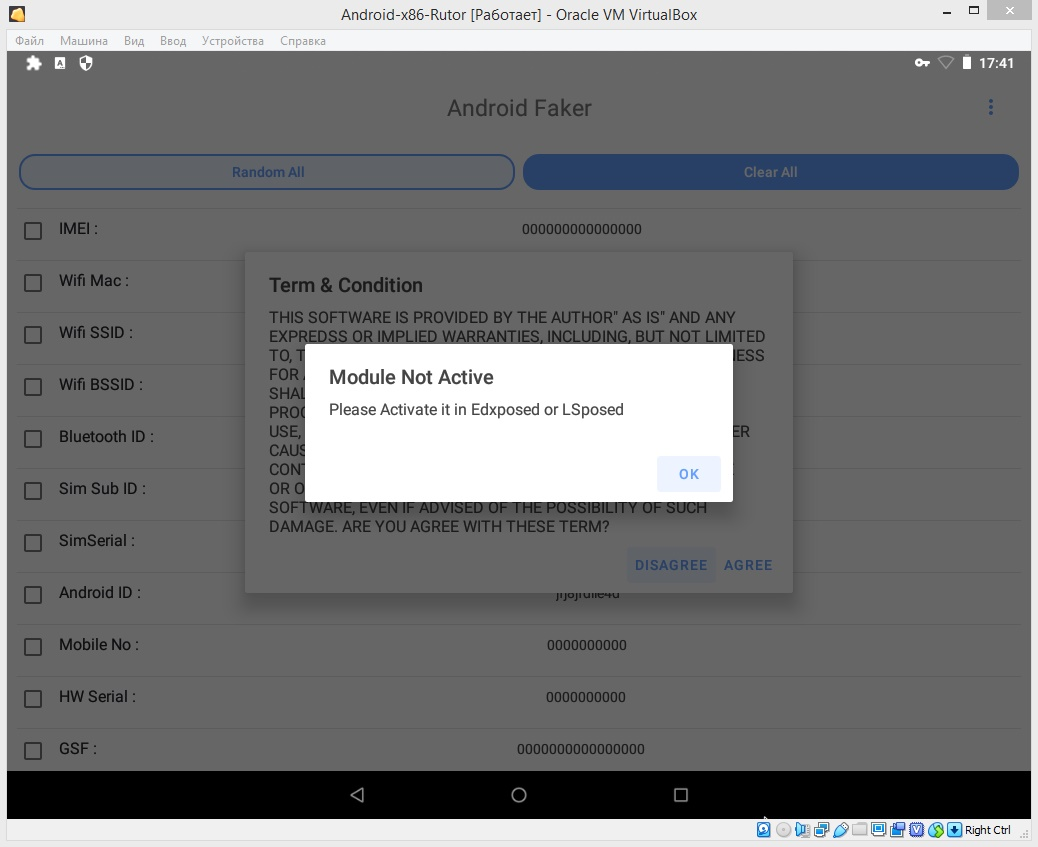Click VirtualBox USB devices status icon
1038x847 pixels.
coord(841,830)
